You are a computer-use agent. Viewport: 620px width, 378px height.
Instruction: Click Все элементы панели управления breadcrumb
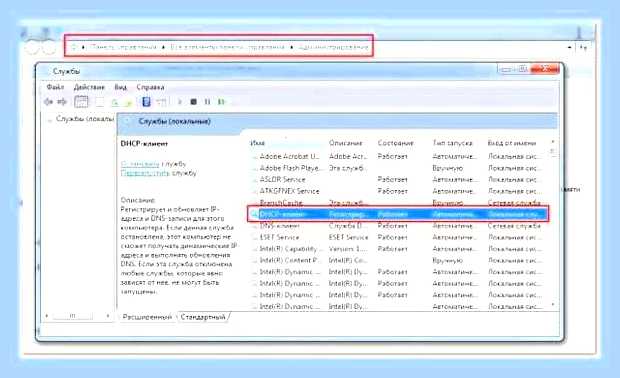227,47
